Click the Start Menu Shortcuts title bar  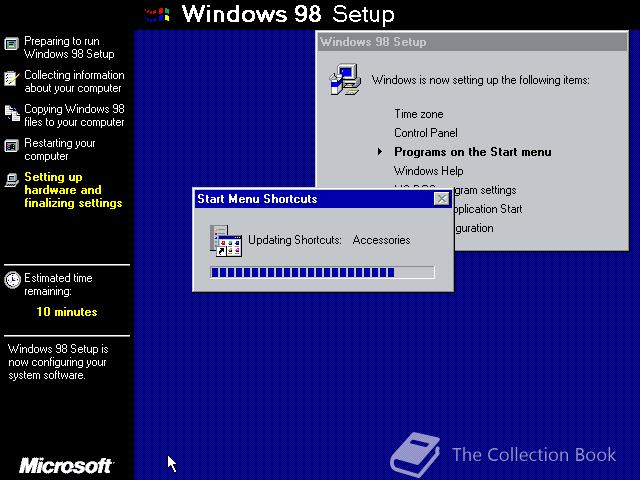[322, 199]
